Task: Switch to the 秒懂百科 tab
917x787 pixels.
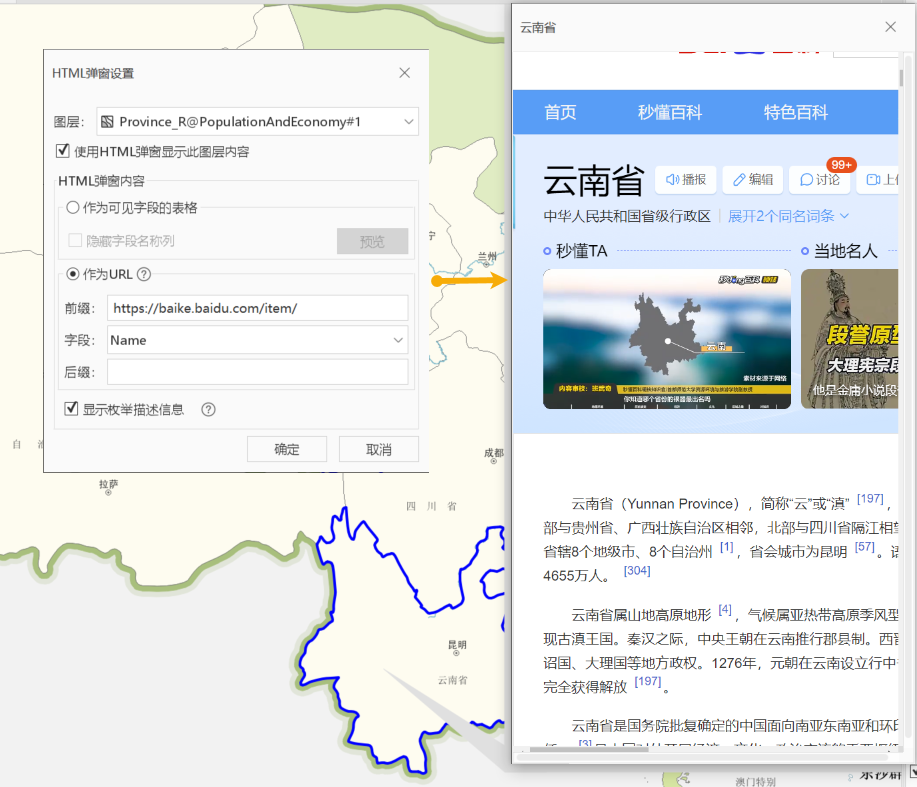Action: tap(670, 112)
